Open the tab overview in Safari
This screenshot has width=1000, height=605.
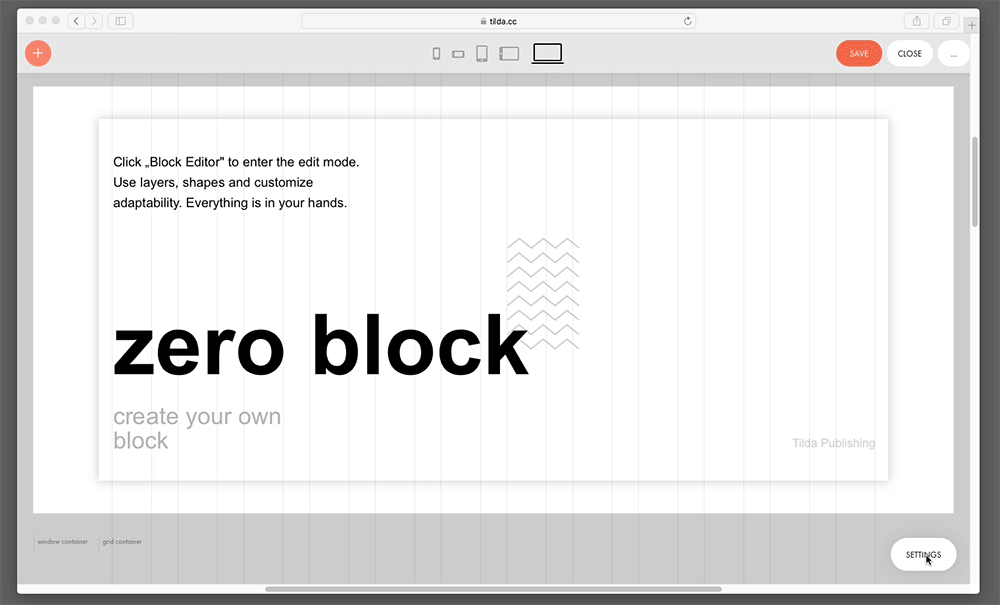(x=945, y=20)
